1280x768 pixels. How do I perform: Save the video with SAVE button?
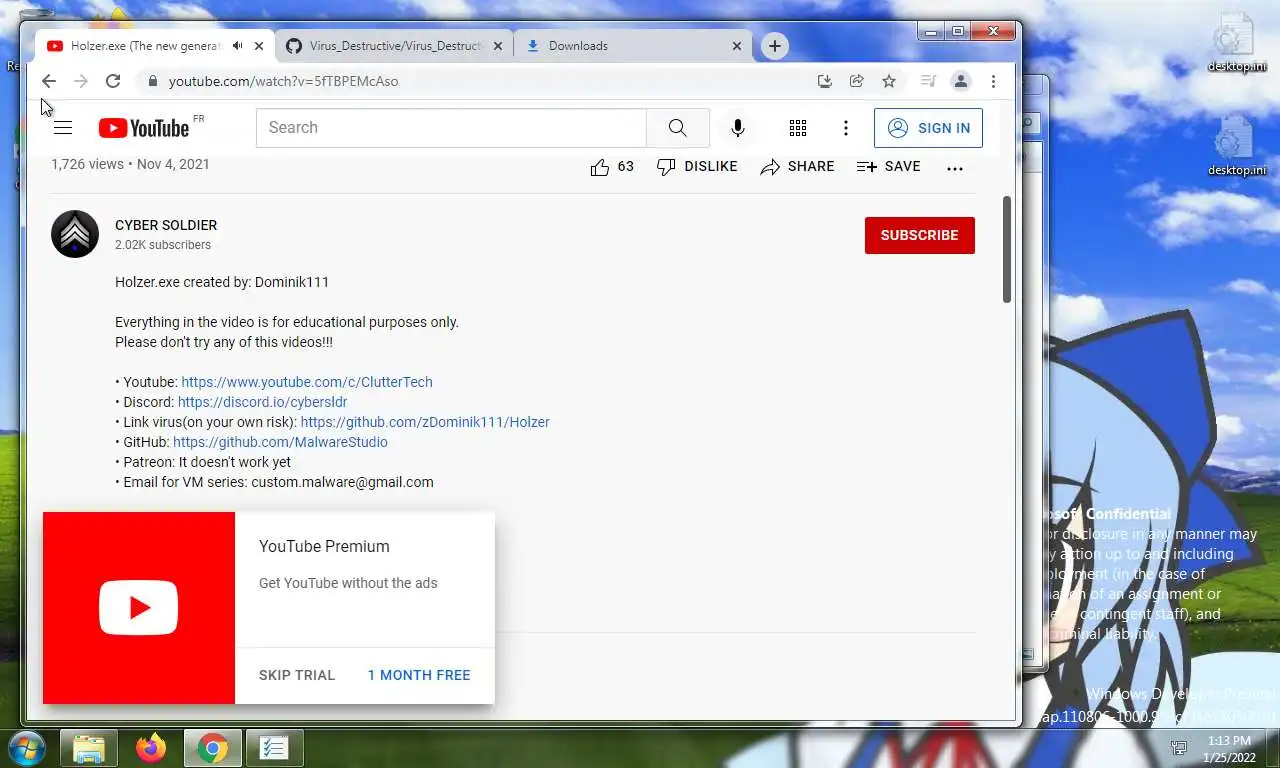click(888, 167)
